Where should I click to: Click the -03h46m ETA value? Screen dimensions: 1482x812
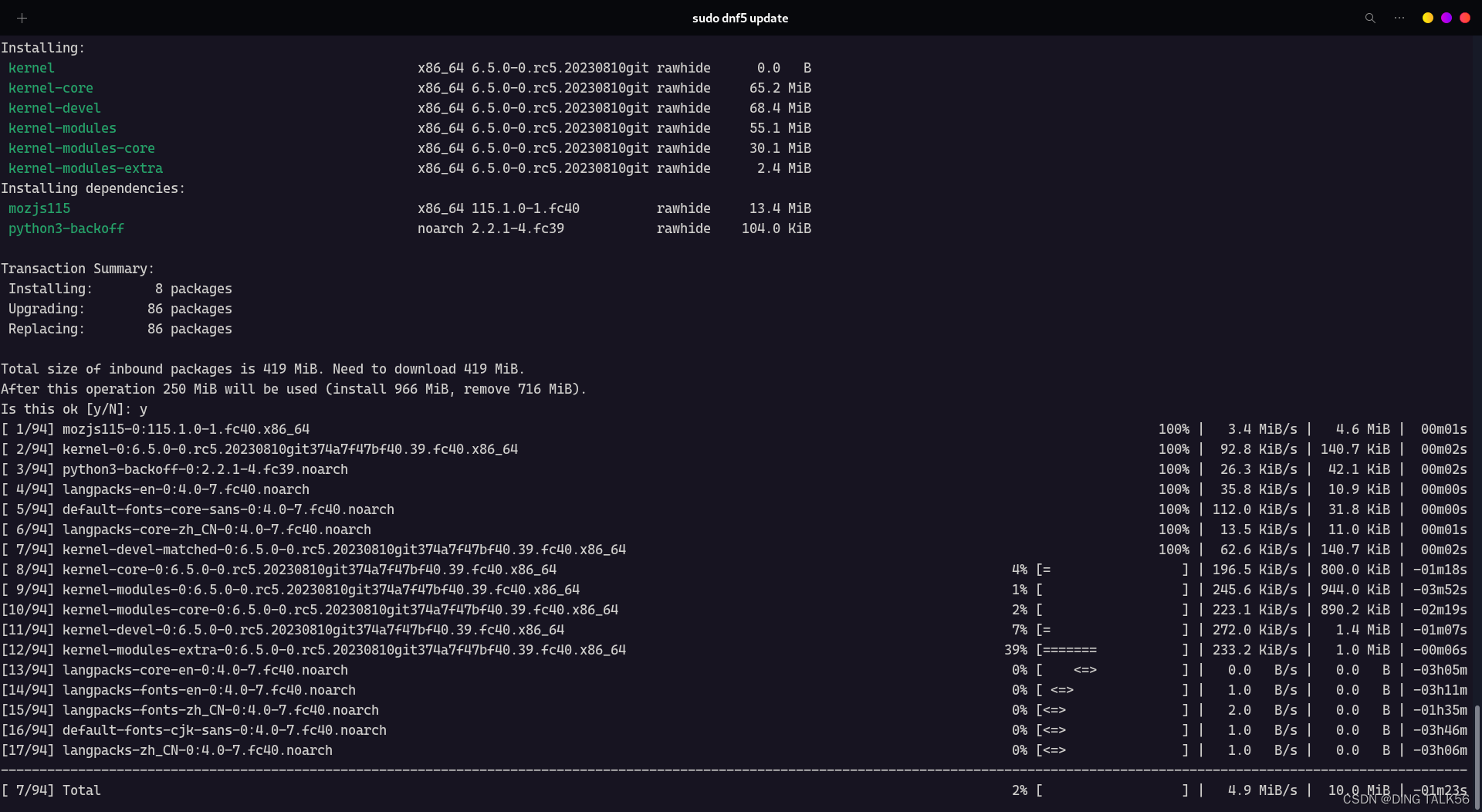pos(1440,730)
